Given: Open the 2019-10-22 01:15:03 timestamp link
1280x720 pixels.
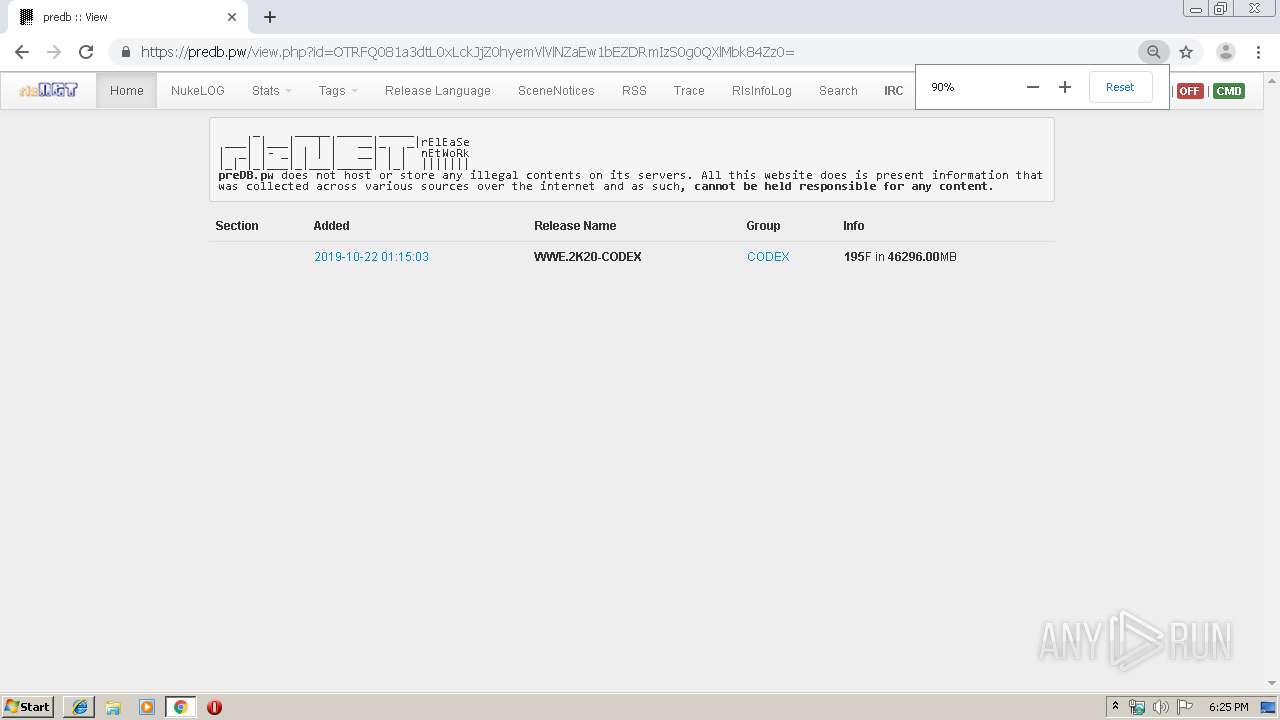Looking at the screenshot, I should click(371, 257).
